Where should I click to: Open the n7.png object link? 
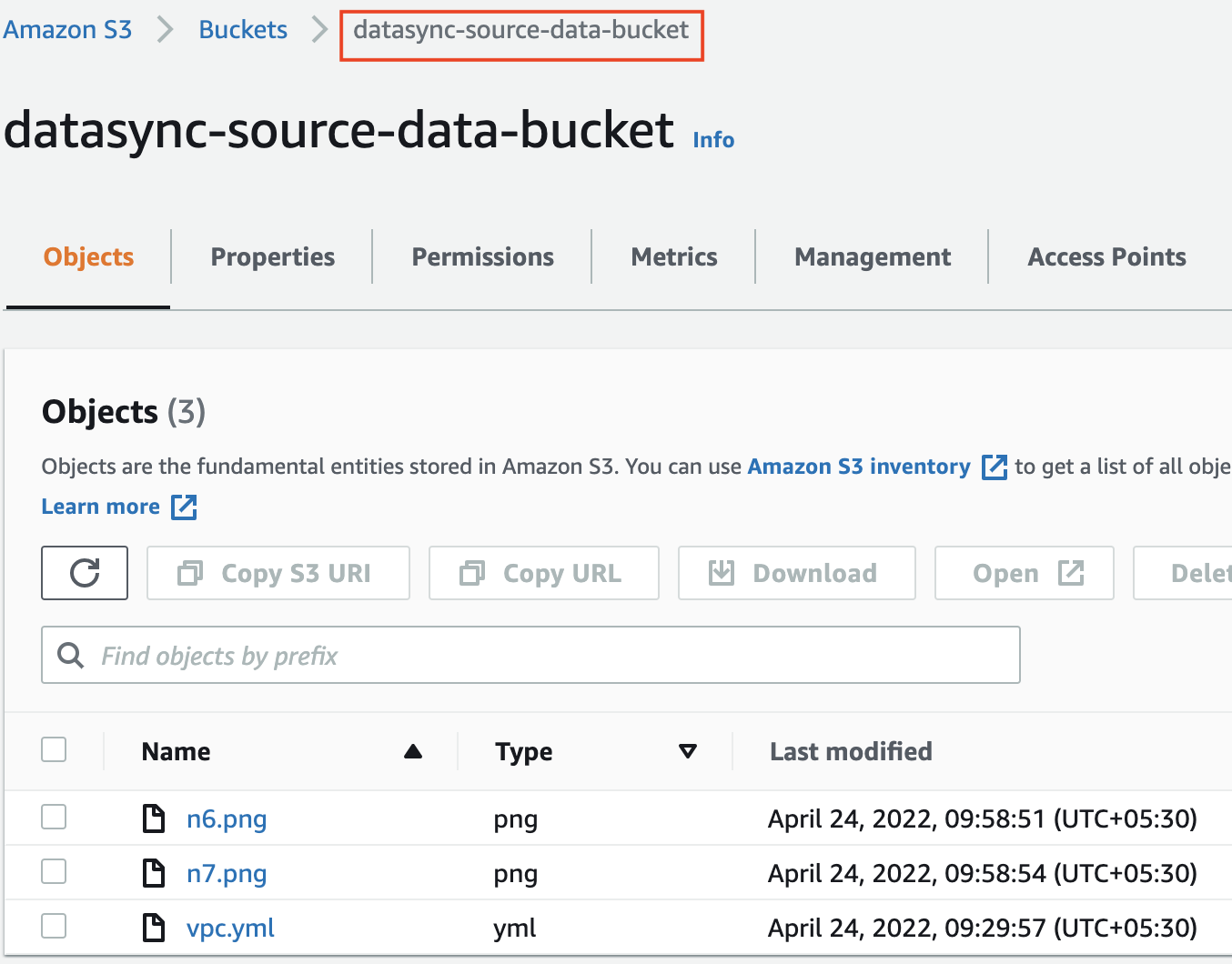point(227,873)
